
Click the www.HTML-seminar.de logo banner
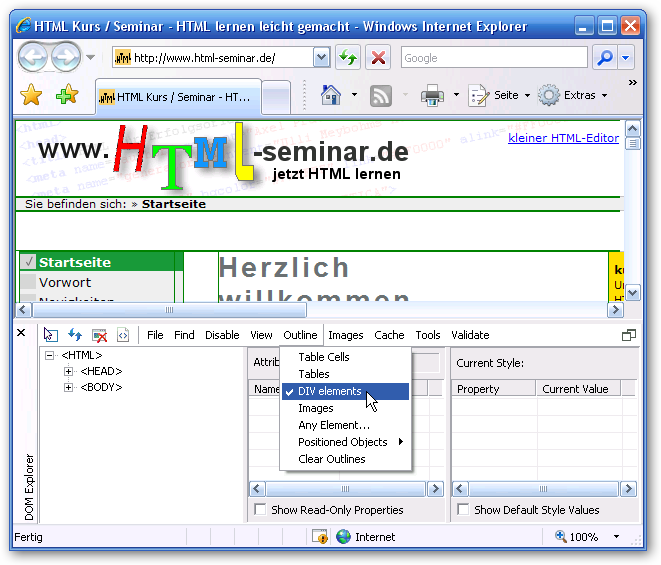(x=223, y=157)
